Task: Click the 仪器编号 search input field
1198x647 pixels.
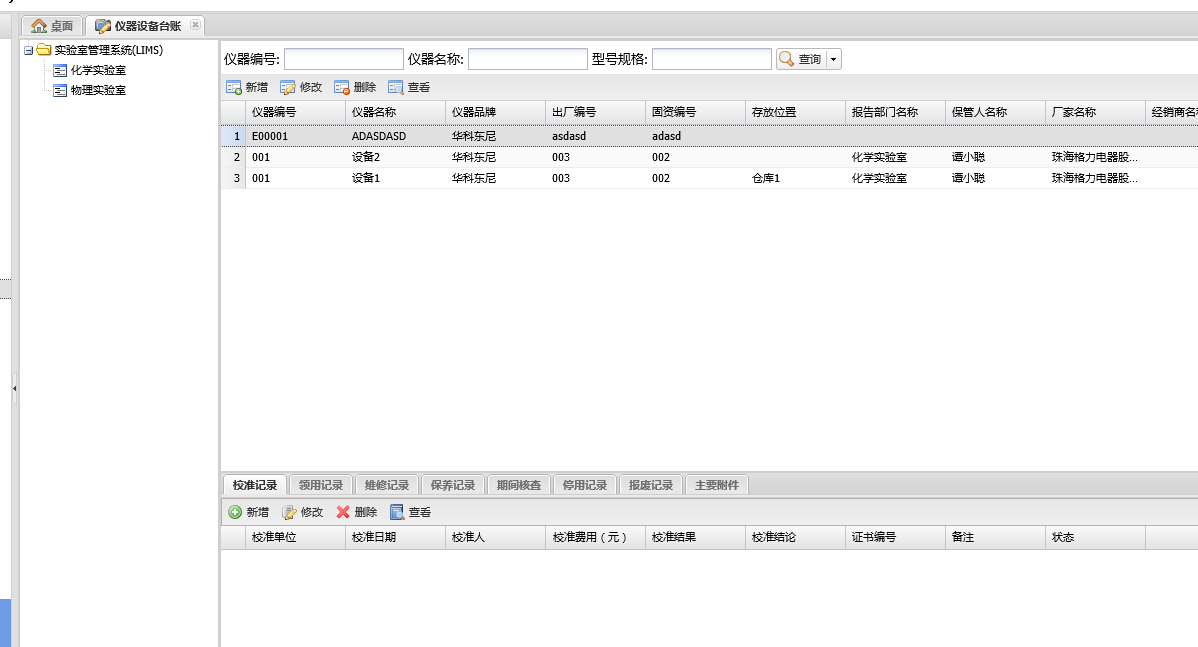Action: click(x=344, y=60)
